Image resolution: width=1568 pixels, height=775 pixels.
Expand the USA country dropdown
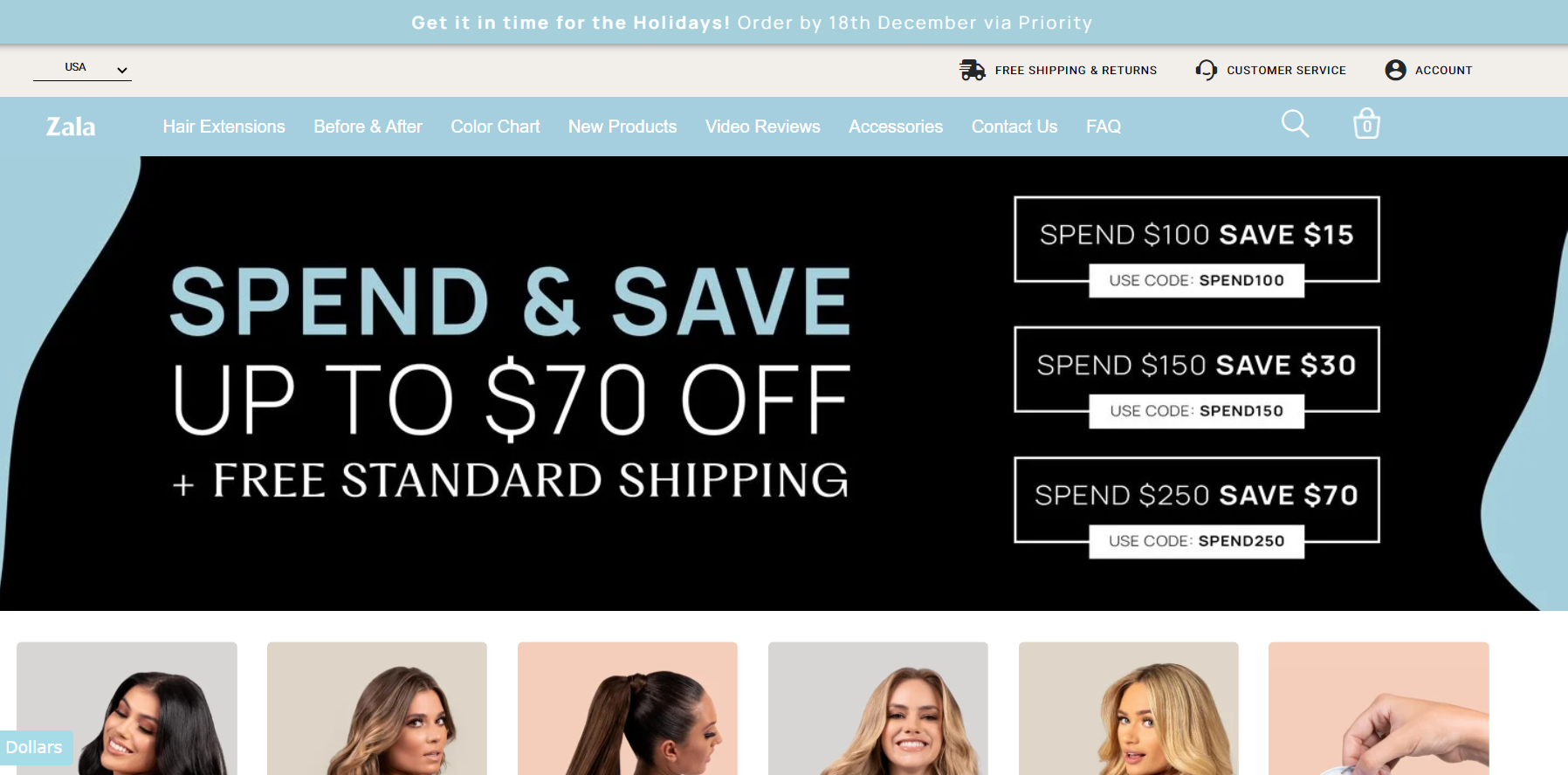[x=82, y=68]
